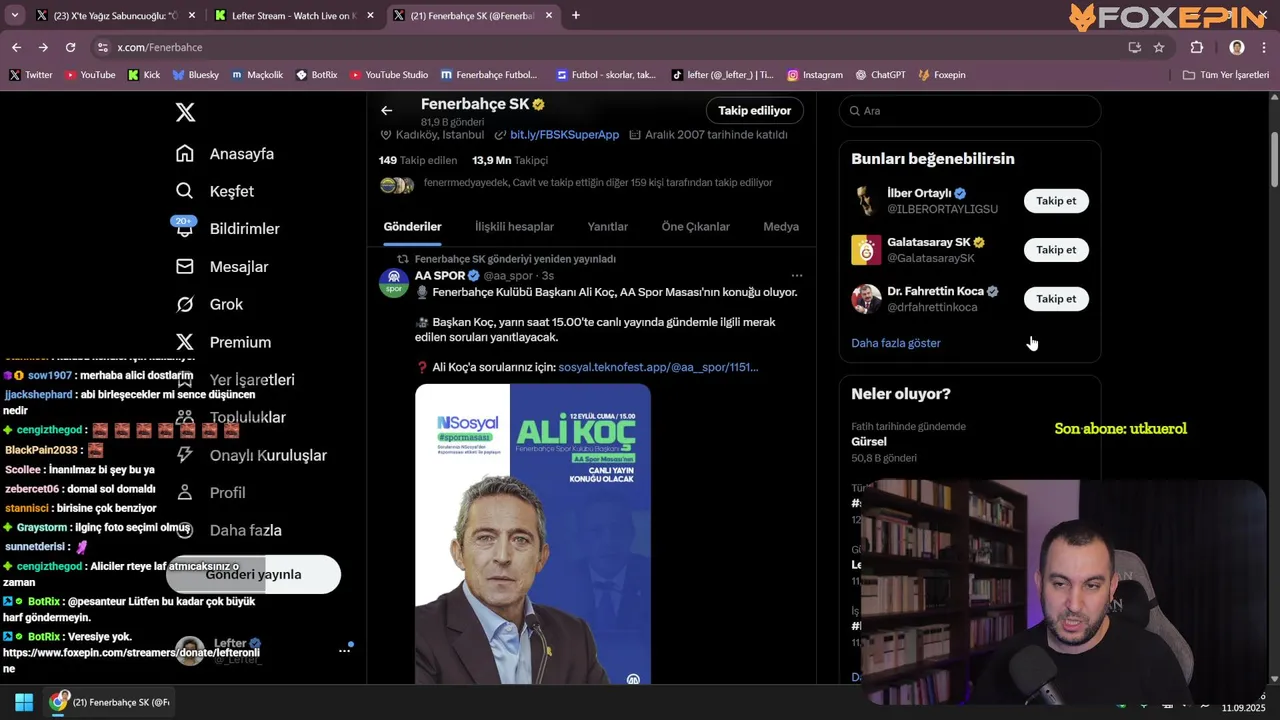
Task: Click the address bar x.com/Fenerbahce
Action: tap(600, 47)
